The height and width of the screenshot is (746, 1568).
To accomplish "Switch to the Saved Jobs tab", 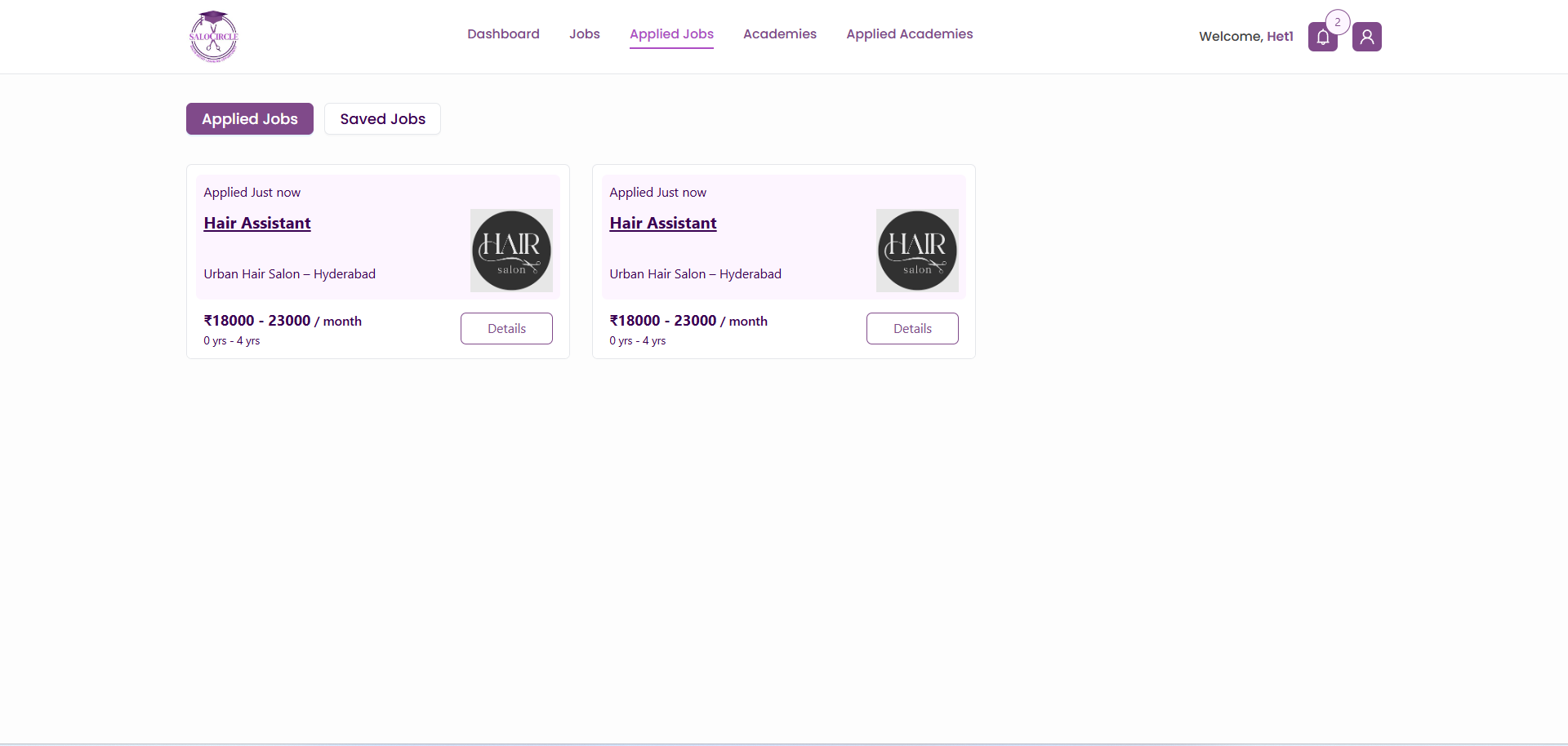I will pos(382,119).
